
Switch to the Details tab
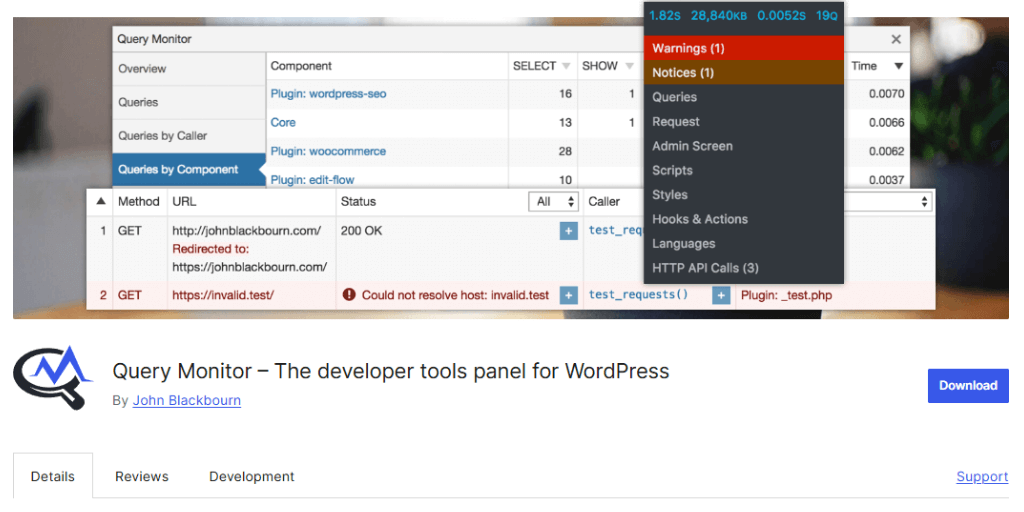(x=52, y=477)
